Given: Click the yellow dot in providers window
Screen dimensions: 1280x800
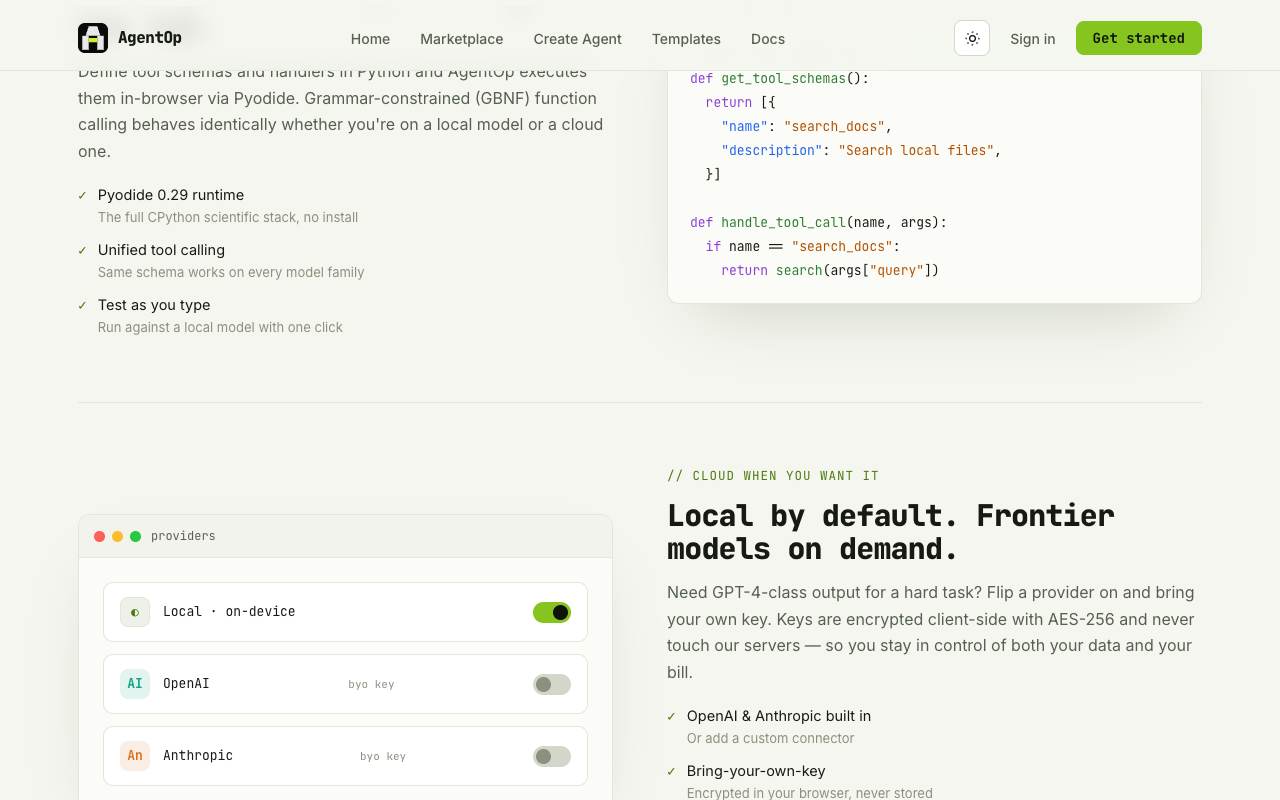Looking at the screenshot, I should tap(118, 536).
